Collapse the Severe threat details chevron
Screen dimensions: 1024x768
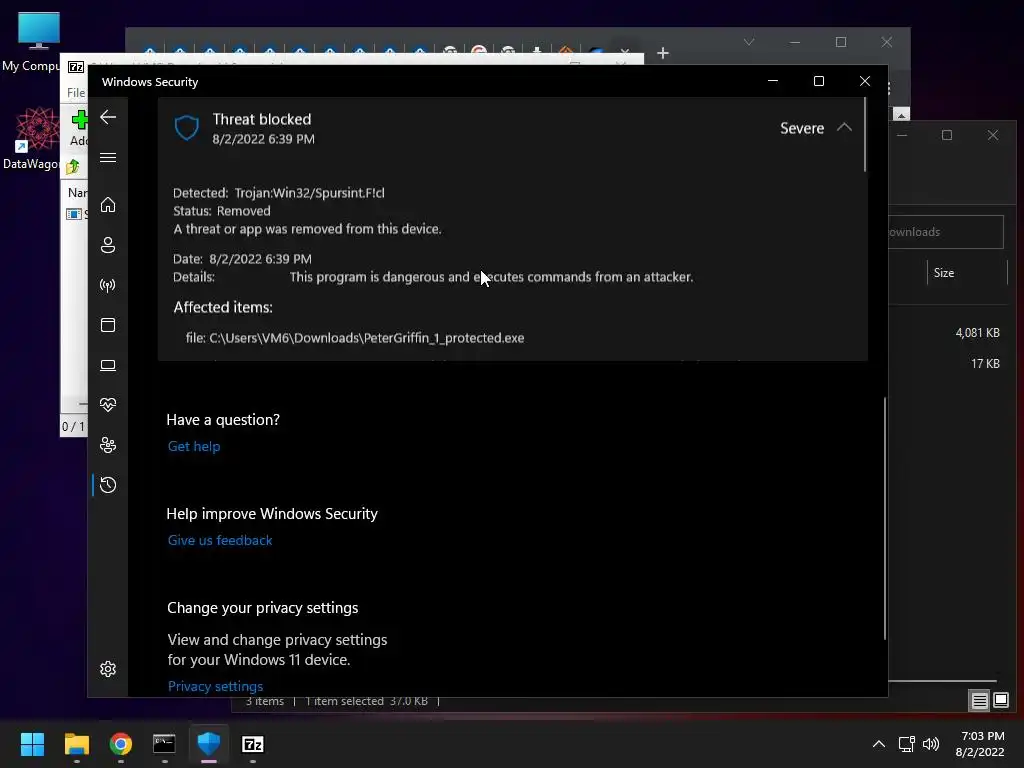tap(844, 127)
